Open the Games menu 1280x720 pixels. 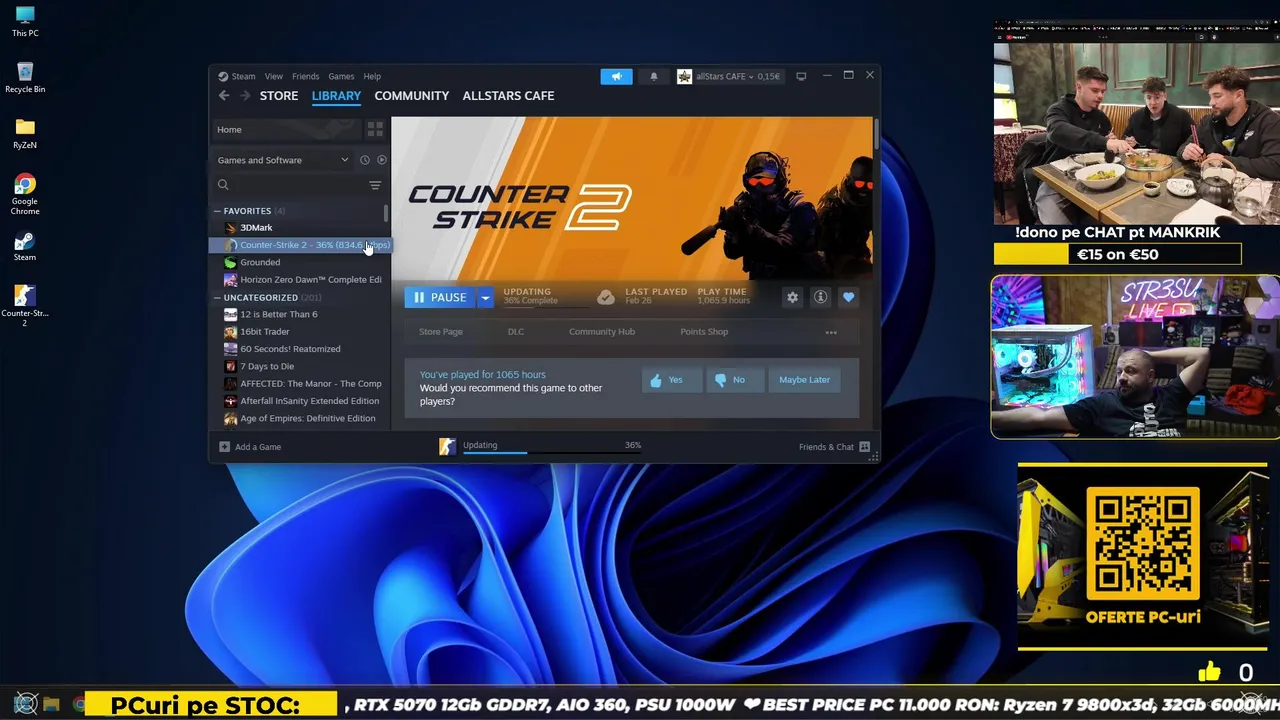click(x=341, y=76)
